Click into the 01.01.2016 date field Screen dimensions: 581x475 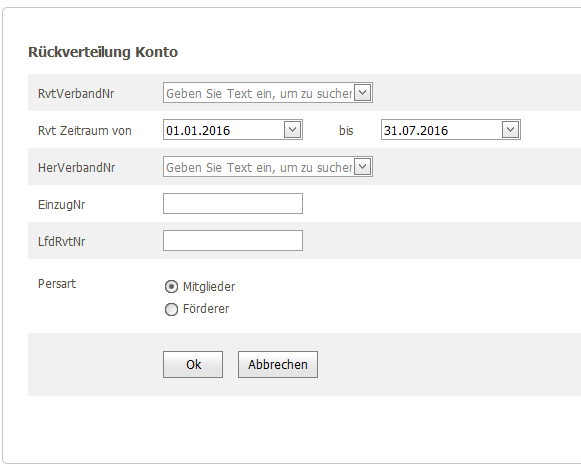click(x=224, y=130)
